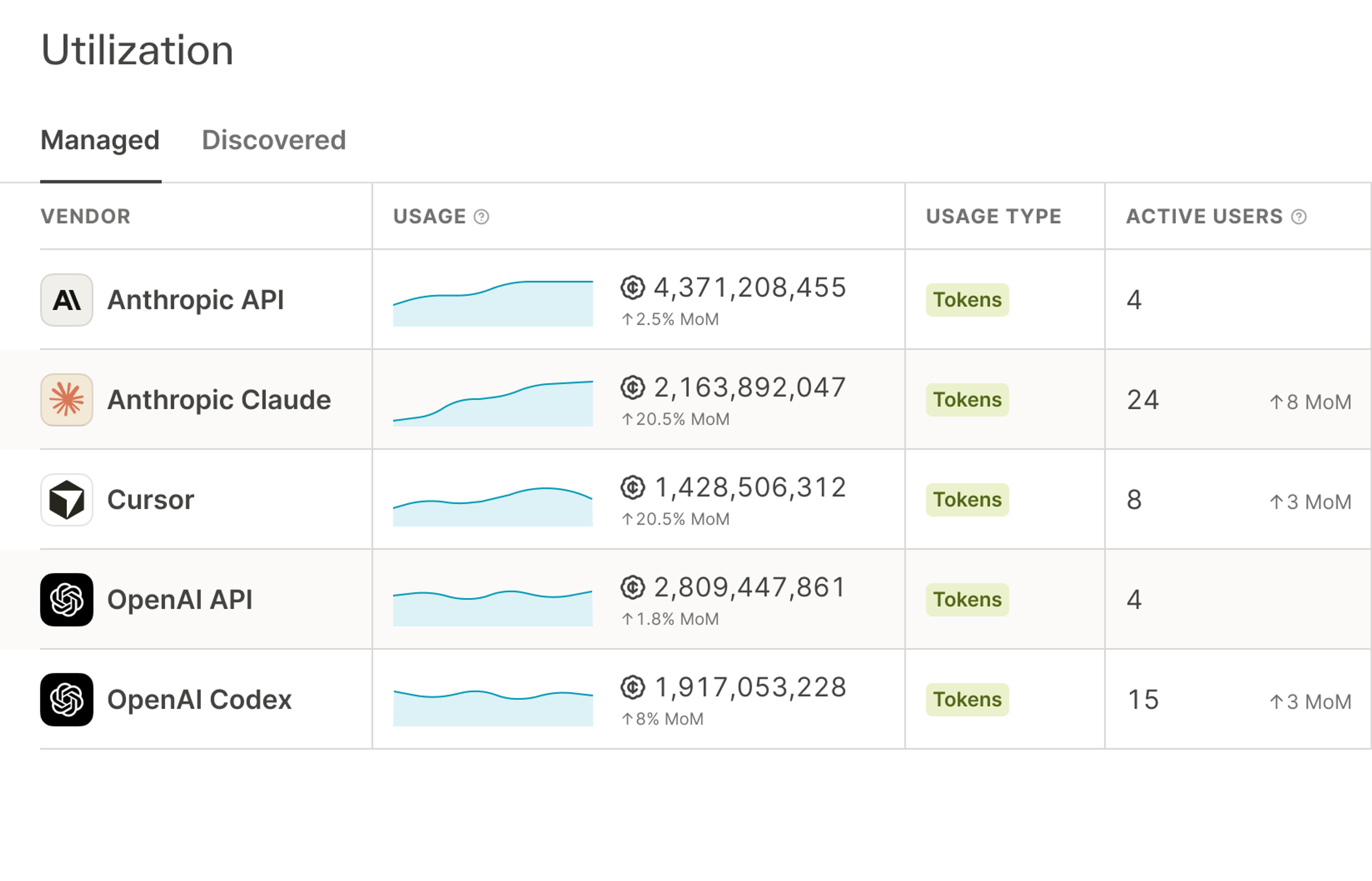Click token icon beside 1,428,506,312

tap(632, 487)
